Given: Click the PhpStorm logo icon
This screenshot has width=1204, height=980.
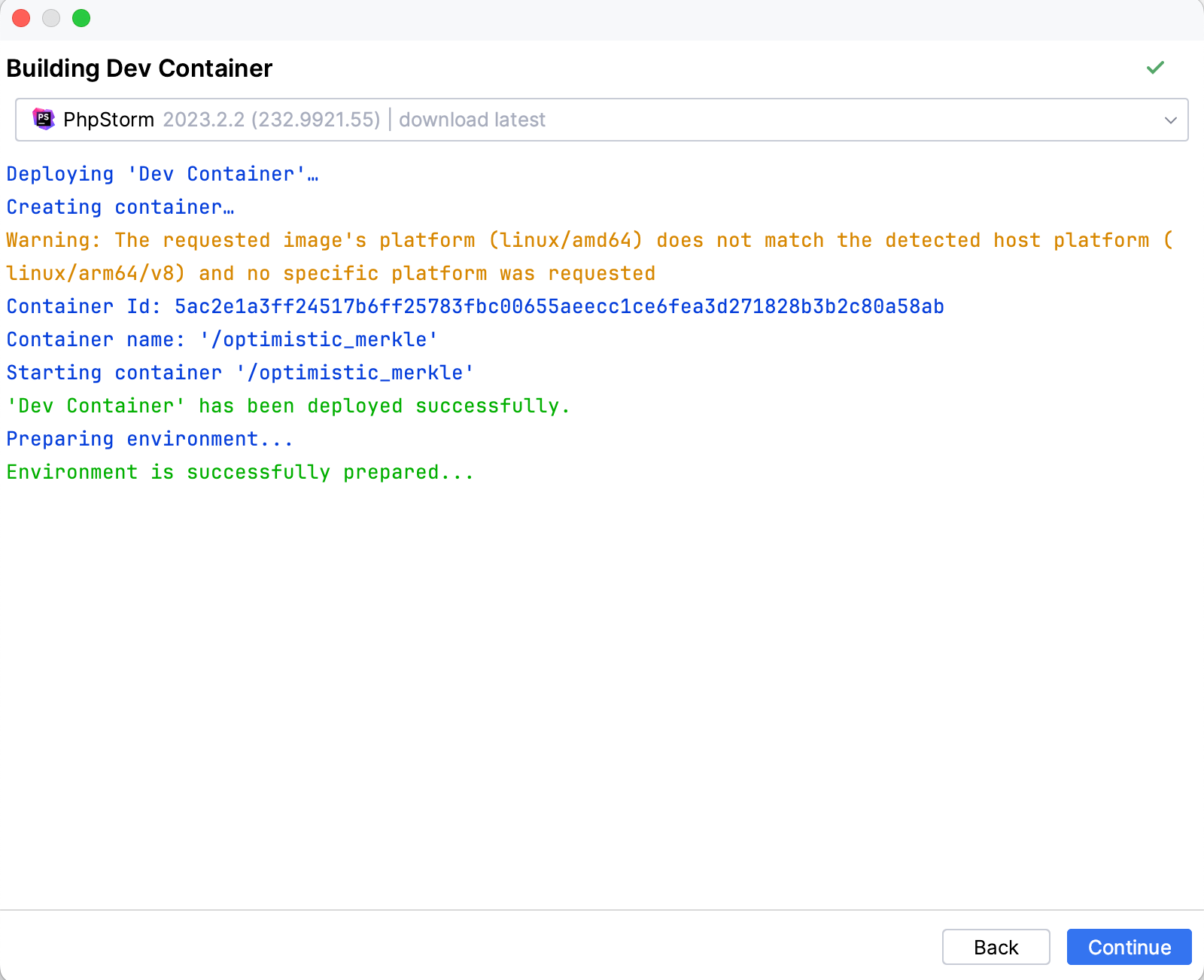Looking at the screenshot, I should [44, 119].
